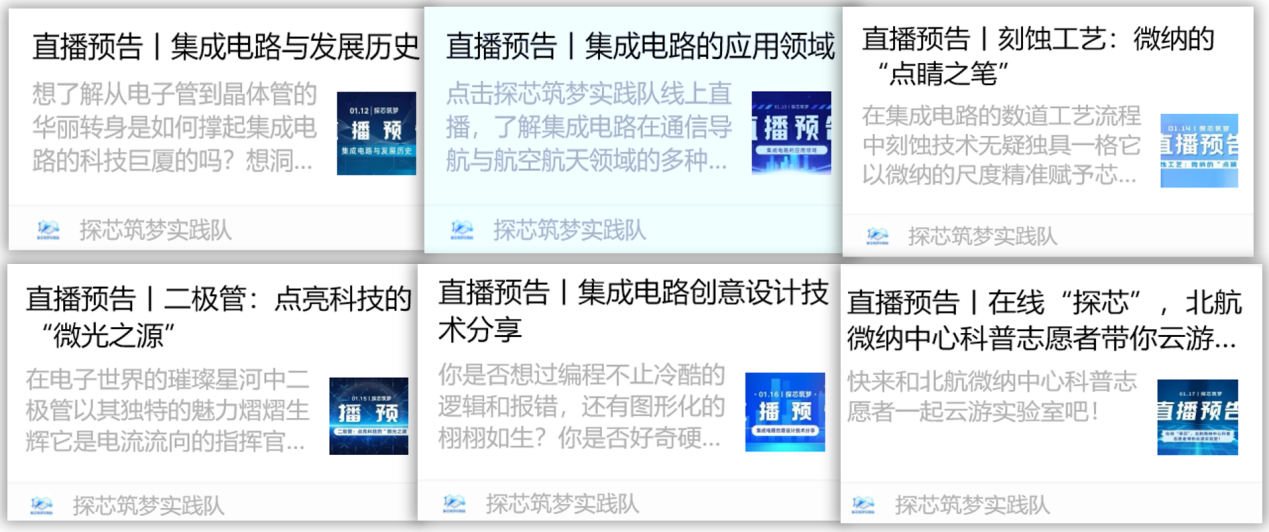This screenshot has height=532, width=1269.
Task: Select the 01.15 二极管 preview thumbnail
Action: click(369, 415)
